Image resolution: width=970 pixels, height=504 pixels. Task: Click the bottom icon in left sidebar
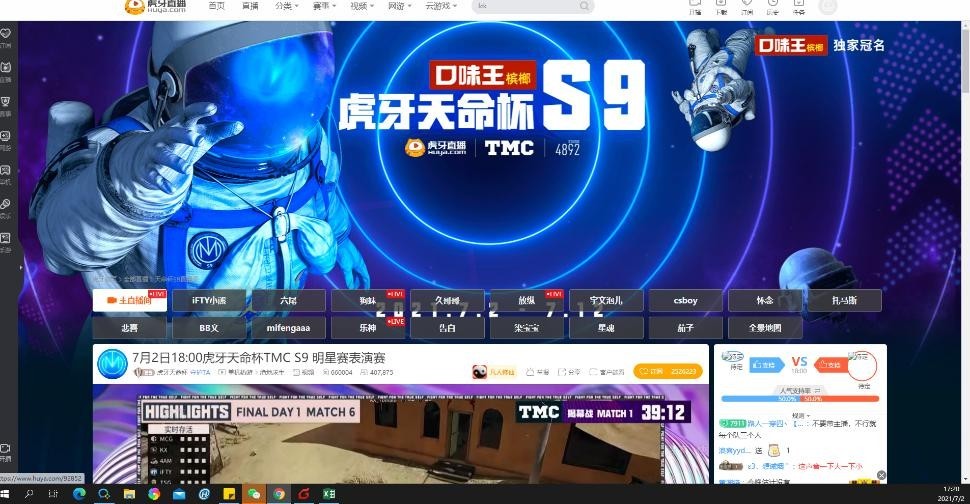click(6, 448)
